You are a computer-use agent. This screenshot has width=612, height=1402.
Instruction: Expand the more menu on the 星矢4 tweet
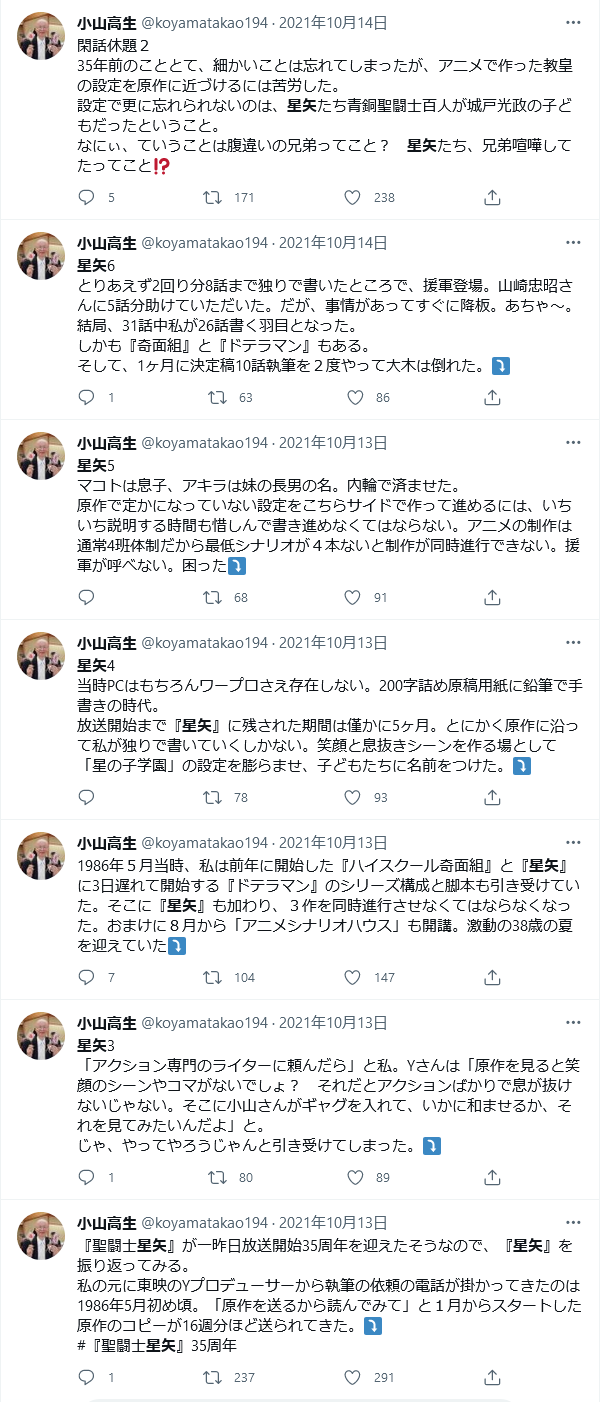pos(573,643)
